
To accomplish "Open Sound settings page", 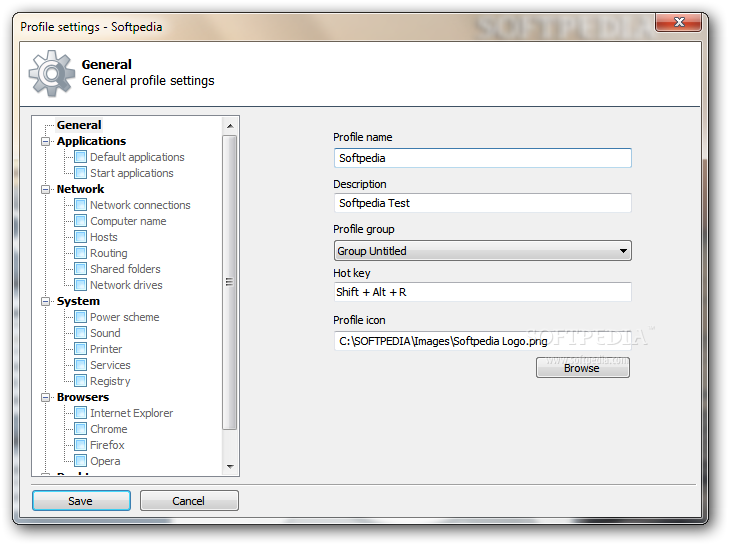I will point(105,333).
